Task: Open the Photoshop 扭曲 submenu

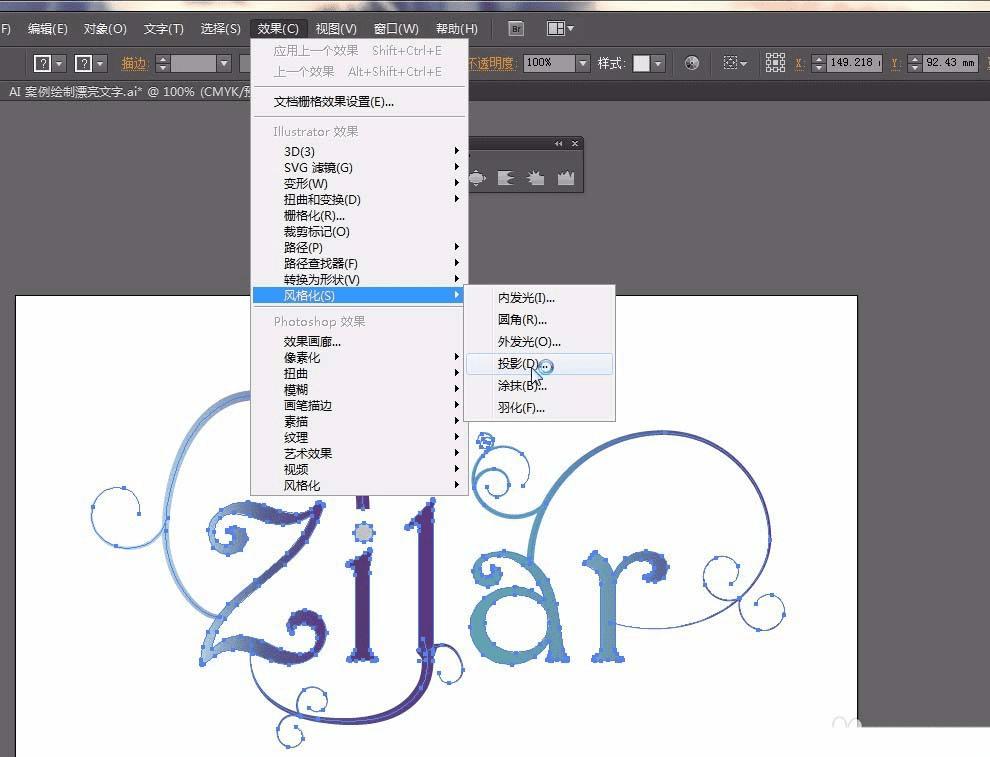Action: (359, 374)
